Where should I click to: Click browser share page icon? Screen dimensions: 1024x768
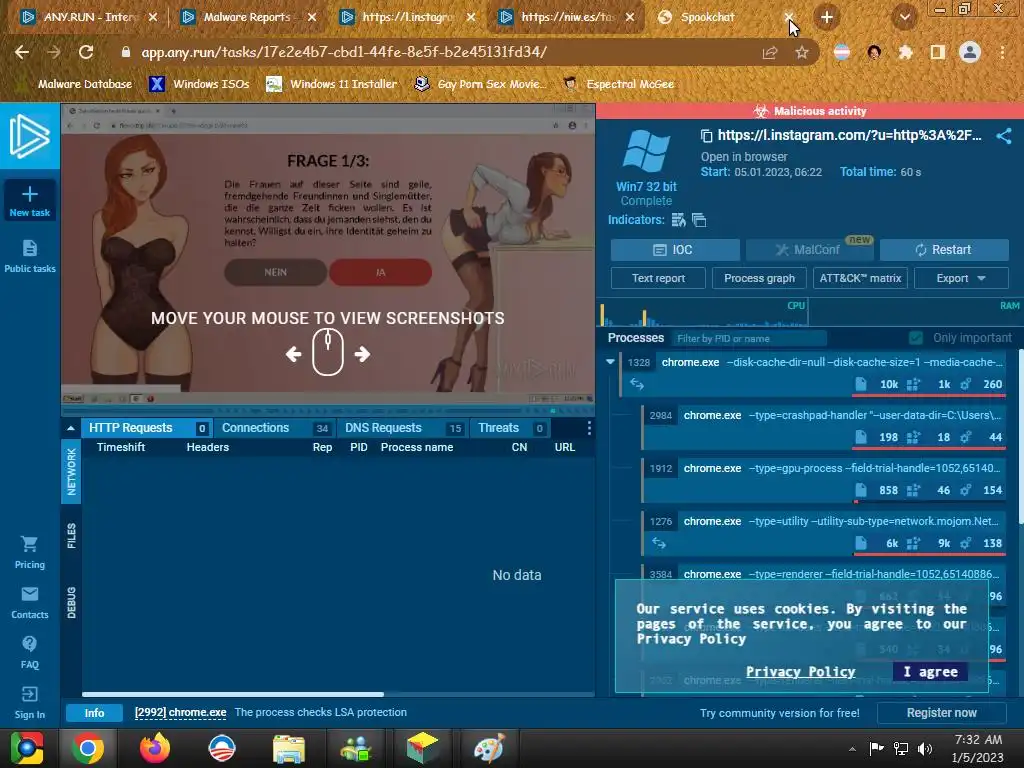coord(770,52)
